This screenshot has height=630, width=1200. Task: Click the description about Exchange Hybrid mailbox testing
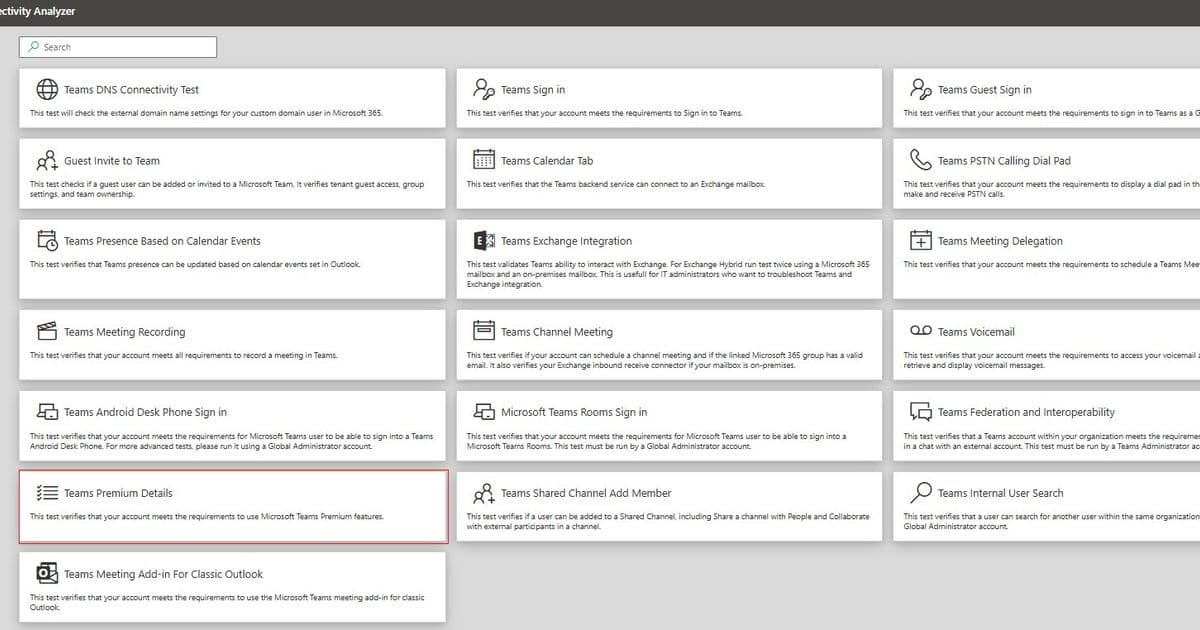pos(668,274)
